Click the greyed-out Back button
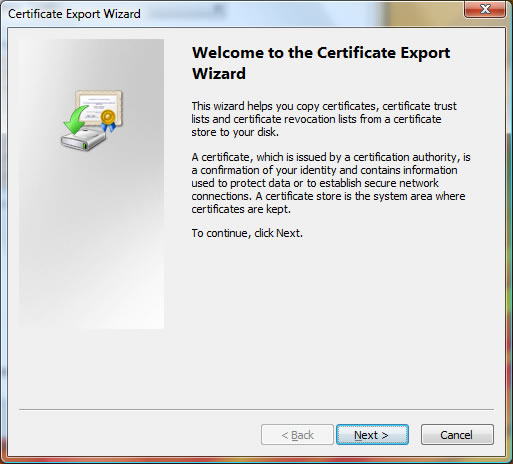The image size is (513, 464). [x=297, y=435]
